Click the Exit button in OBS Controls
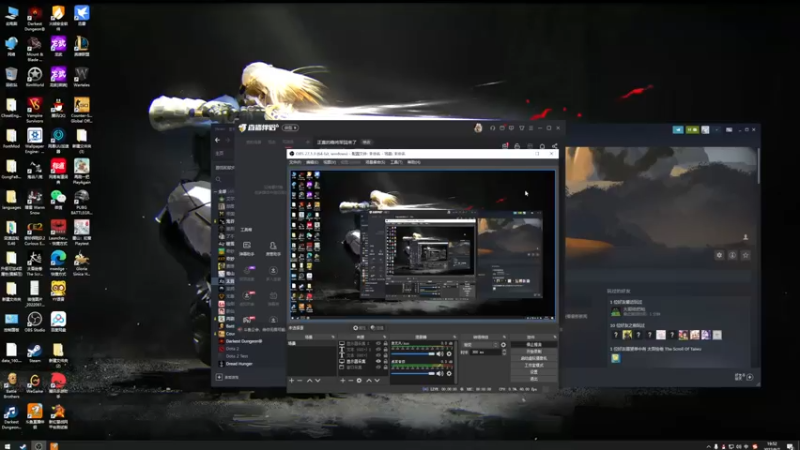Viewport: 800px width, 450px height. pyautogui.click(x=534, y=379)
